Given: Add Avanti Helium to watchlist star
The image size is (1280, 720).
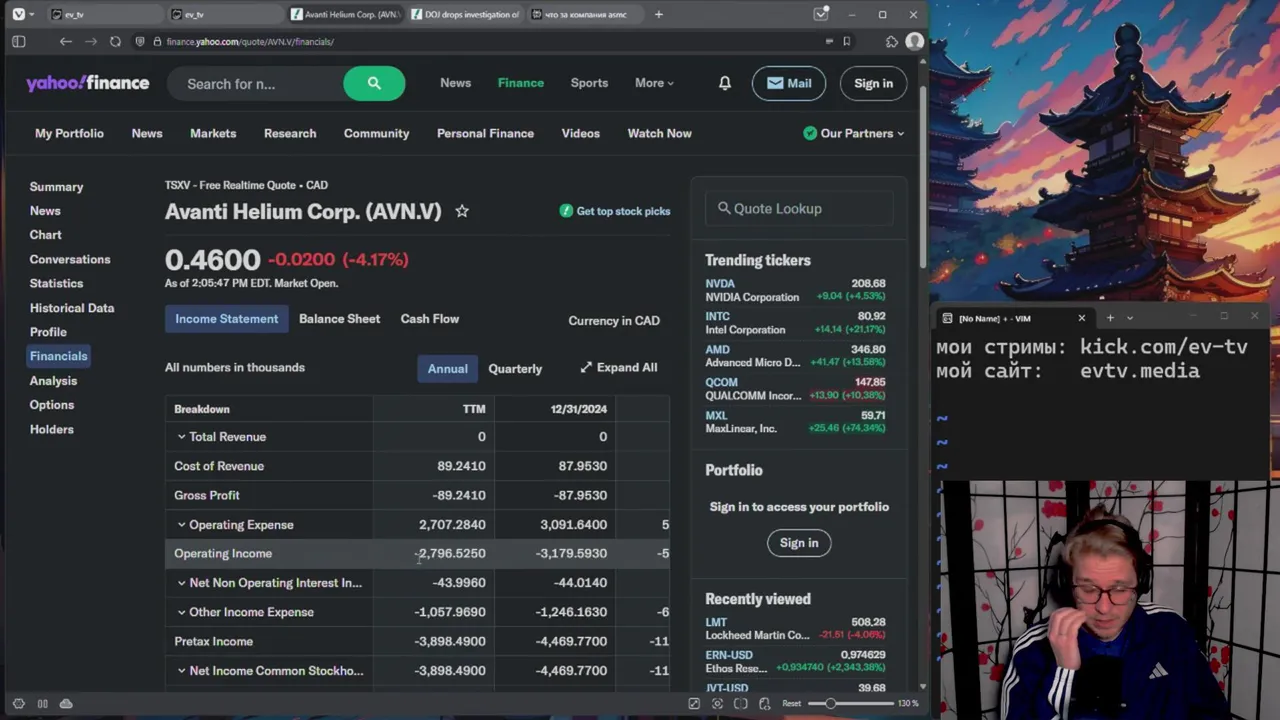Looking at the screenshot, I should coord(461,211).
